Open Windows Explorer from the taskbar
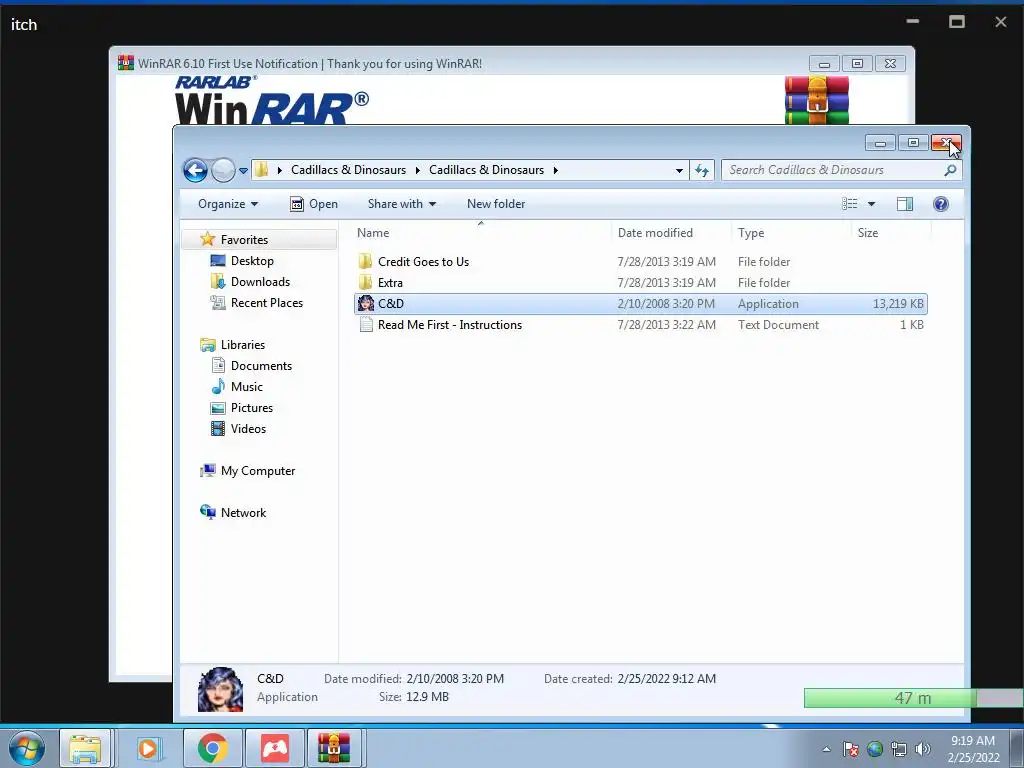 click(x=86, y=748)
